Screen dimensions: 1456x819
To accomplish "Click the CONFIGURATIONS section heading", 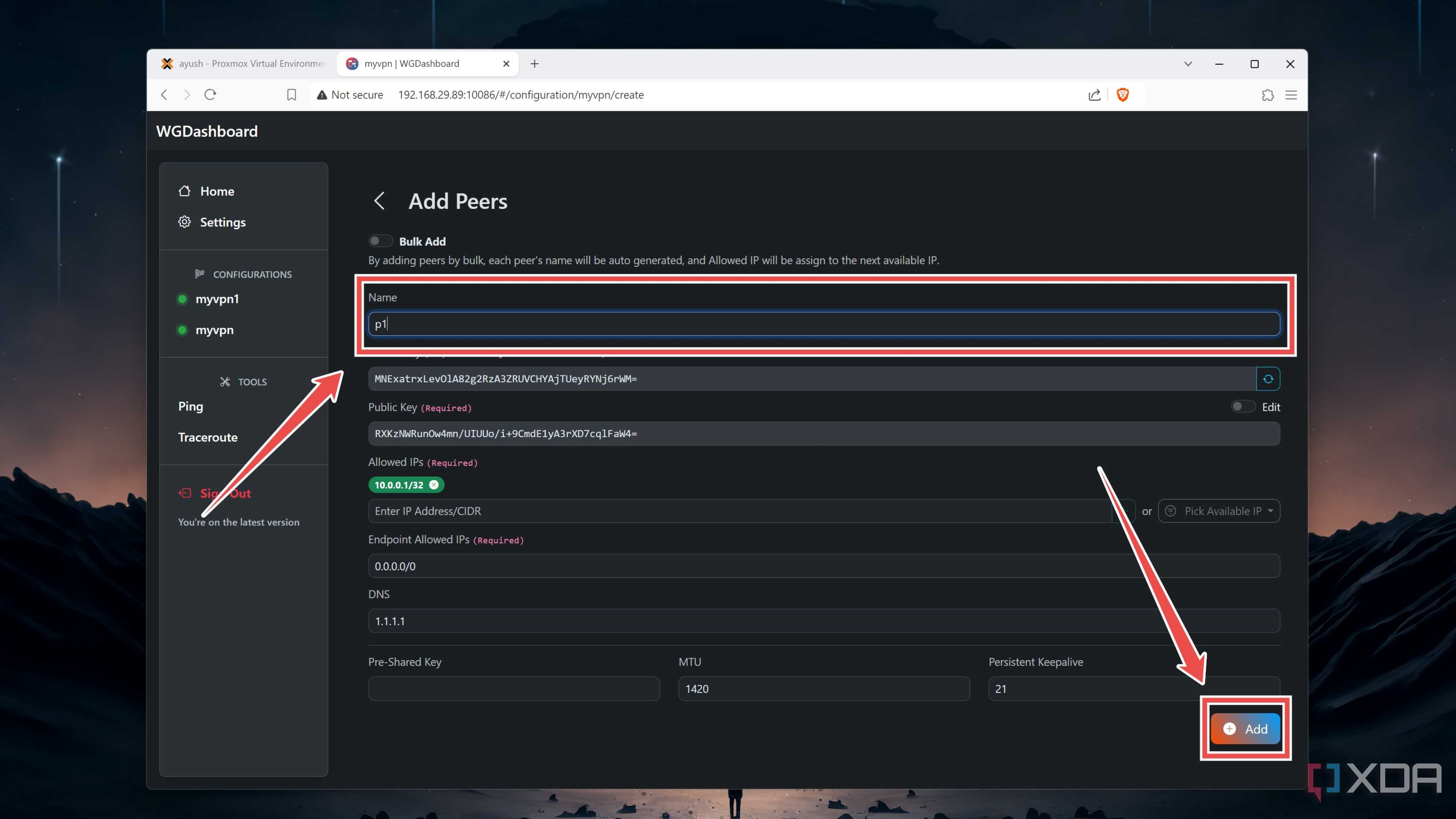I will click(x=243, y=274).
